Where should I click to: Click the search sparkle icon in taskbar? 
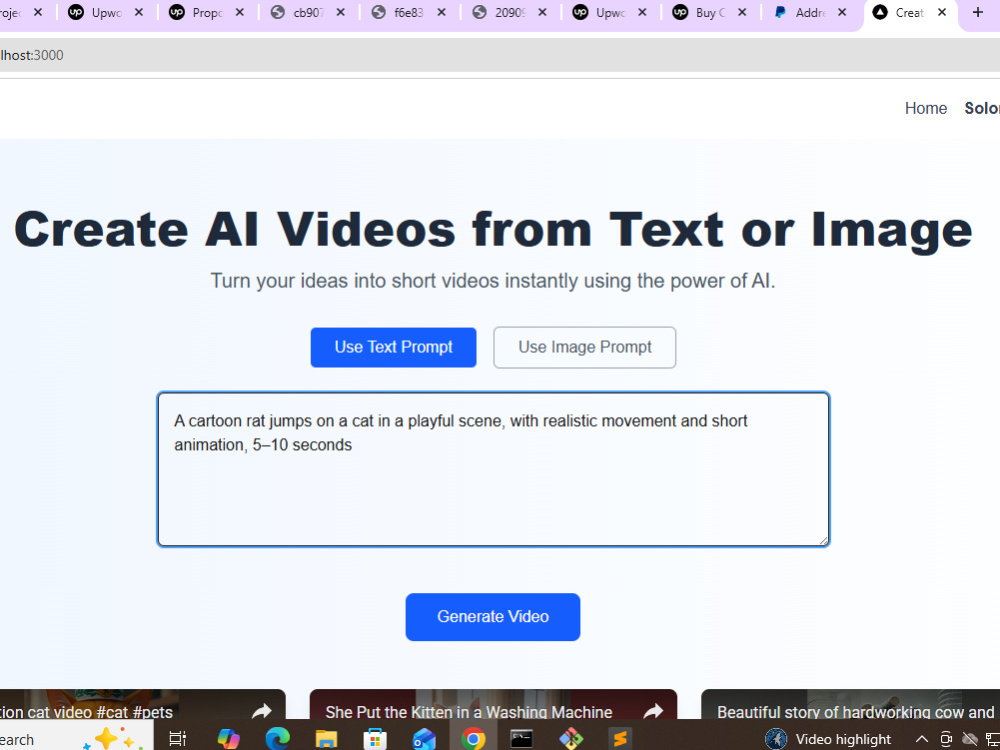pyautogui.click(x=112, y=738)
